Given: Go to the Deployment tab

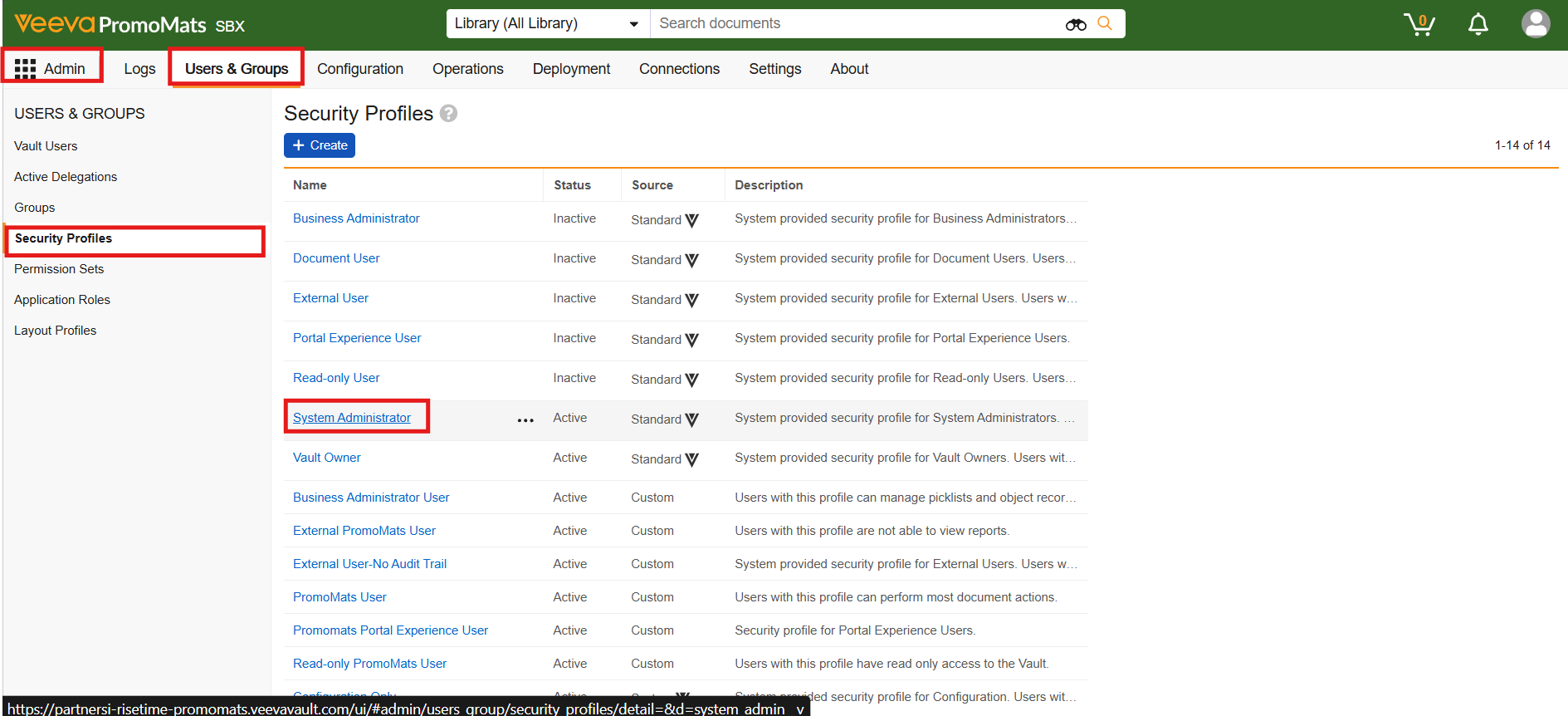Looking at the screenshot, I should click(x=571, y=69).
